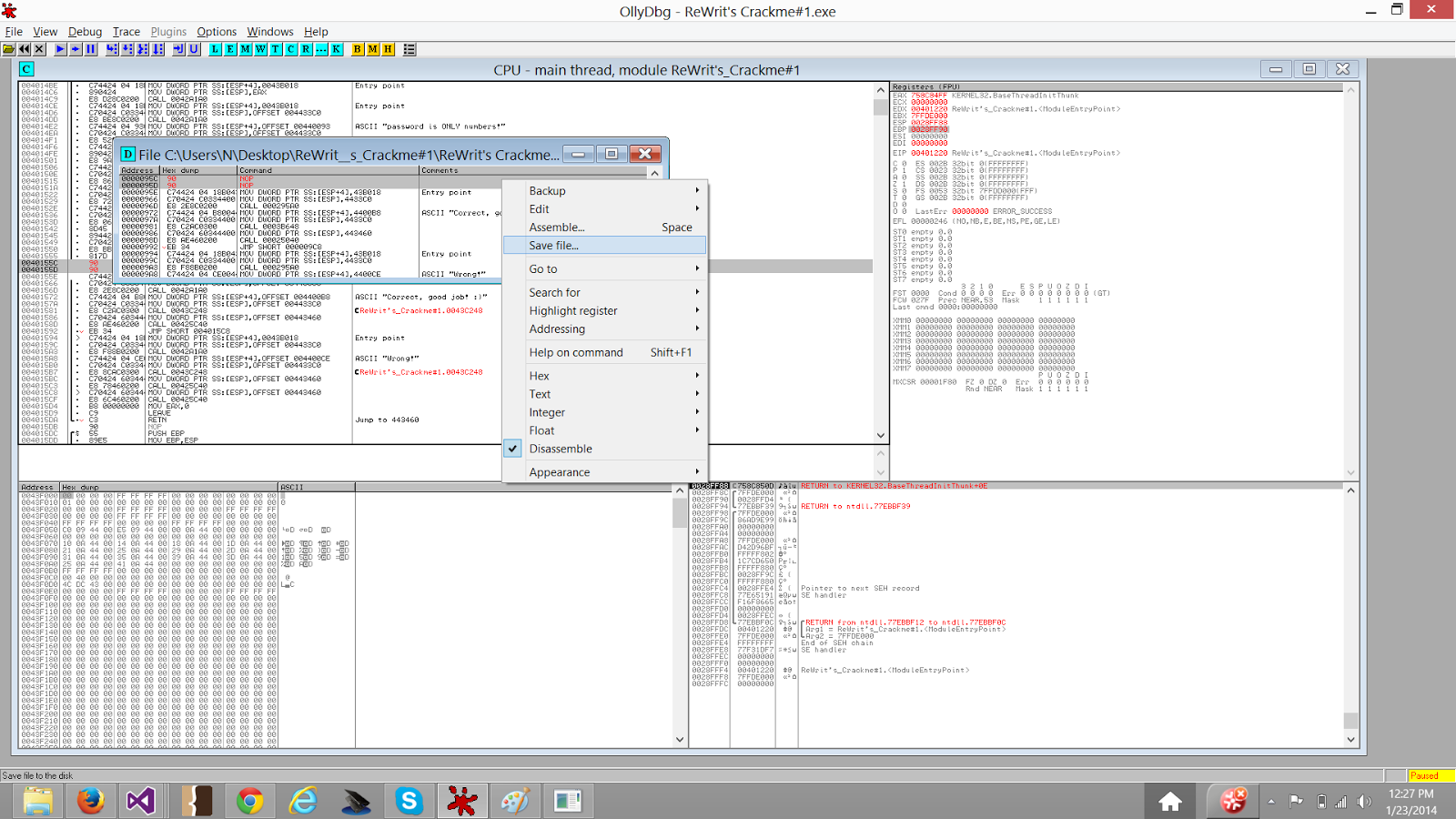
Task: Click the Command column header in file window
Action: 328,170
